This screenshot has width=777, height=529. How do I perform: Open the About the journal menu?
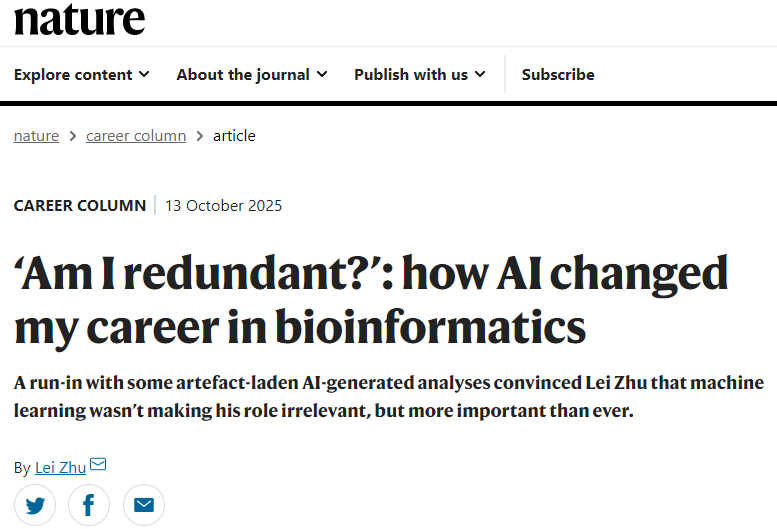[251, 74]
